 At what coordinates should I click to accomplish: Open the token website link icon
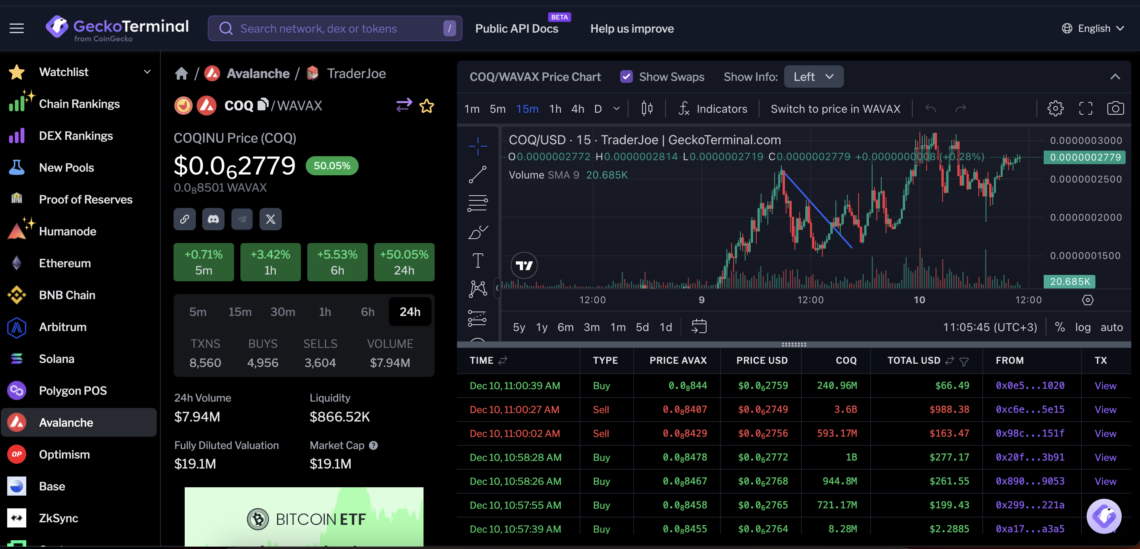coord(185,218)
